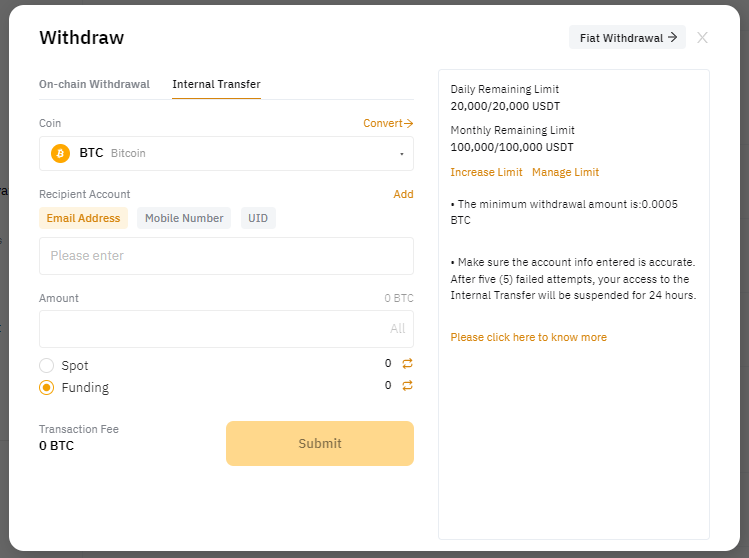Switch to On-chain Withdrawal tab
The height and width of the screenshot is (558, 749).
click(x=94, y=84)
